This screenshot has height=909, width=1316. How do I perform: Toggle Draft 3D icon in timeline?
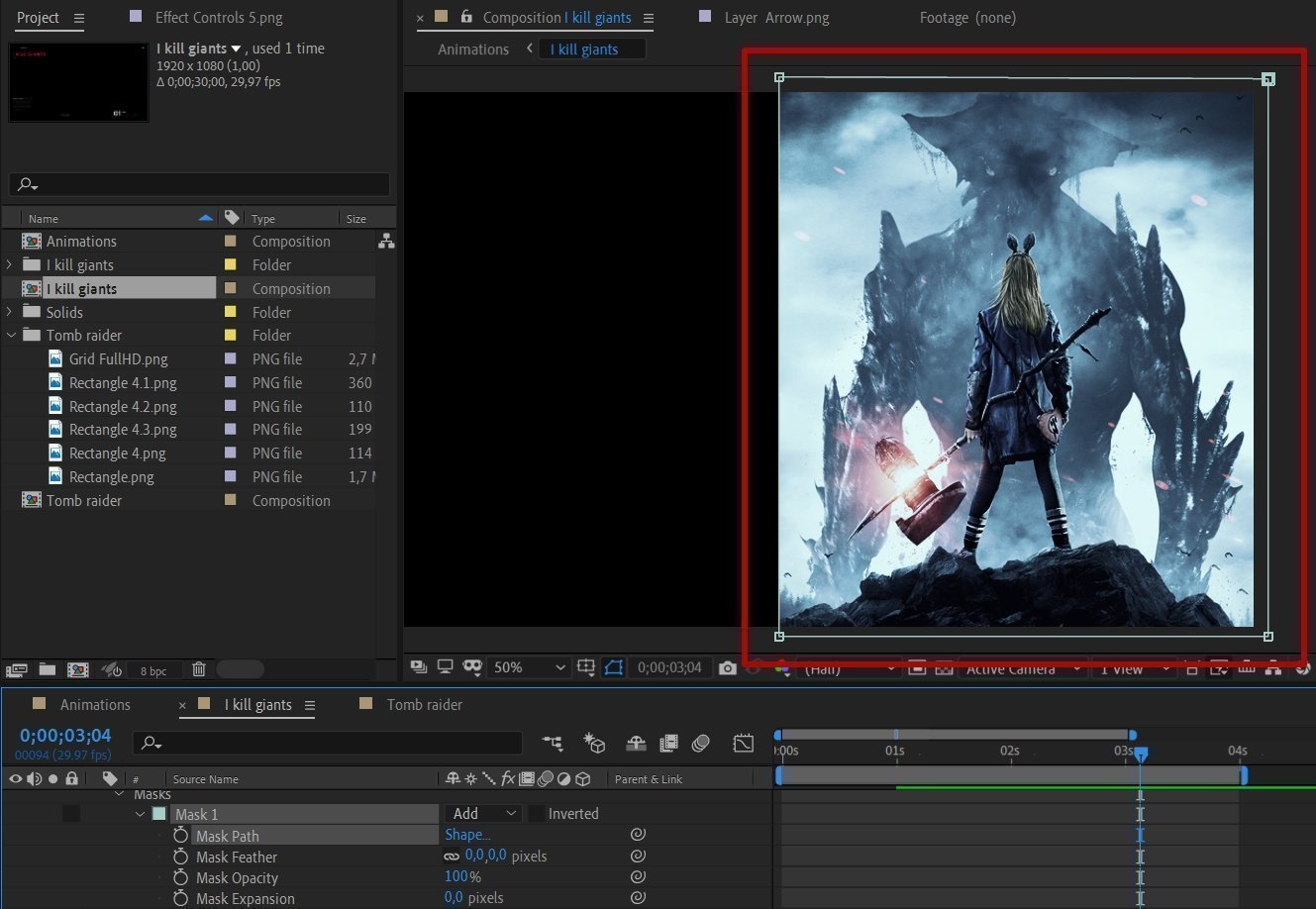coord(594,743)
